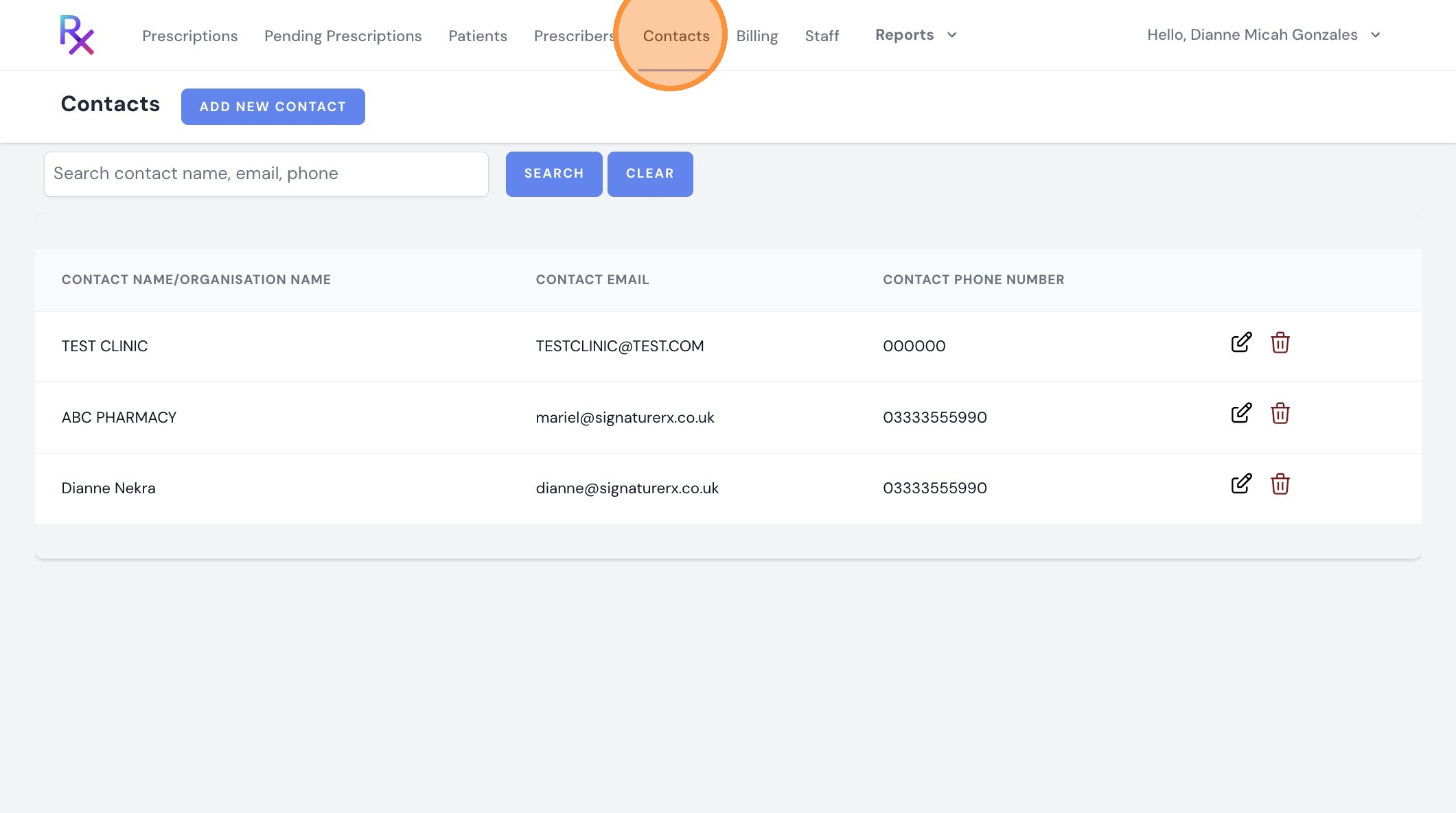Click the chevron beside Reports
1456x813 pixels.
pyautogui.click(x=951, y=35)
